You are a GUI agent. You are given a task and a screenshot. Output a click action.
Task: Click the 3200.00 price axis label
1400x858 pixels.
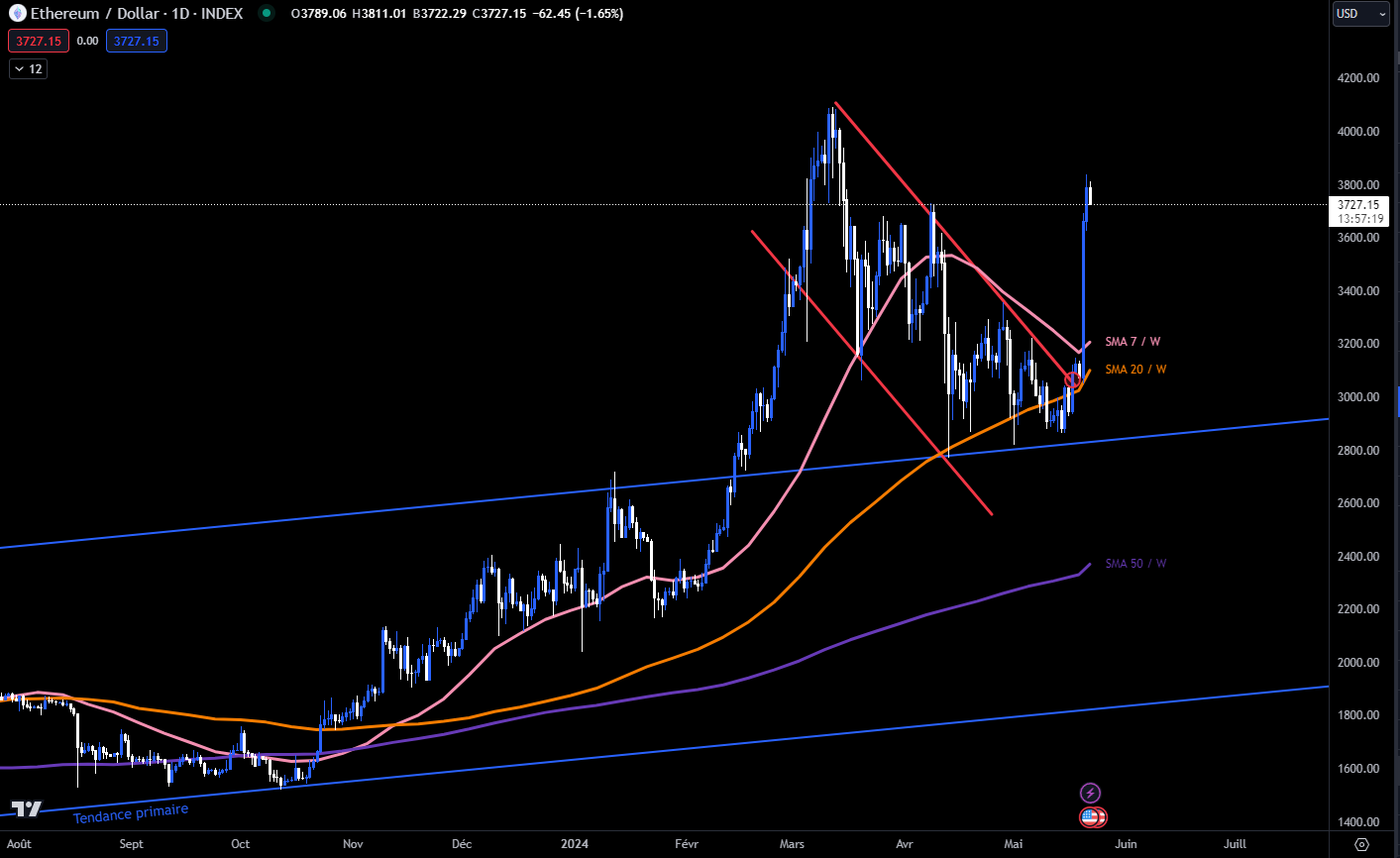tap(1357, 344)
